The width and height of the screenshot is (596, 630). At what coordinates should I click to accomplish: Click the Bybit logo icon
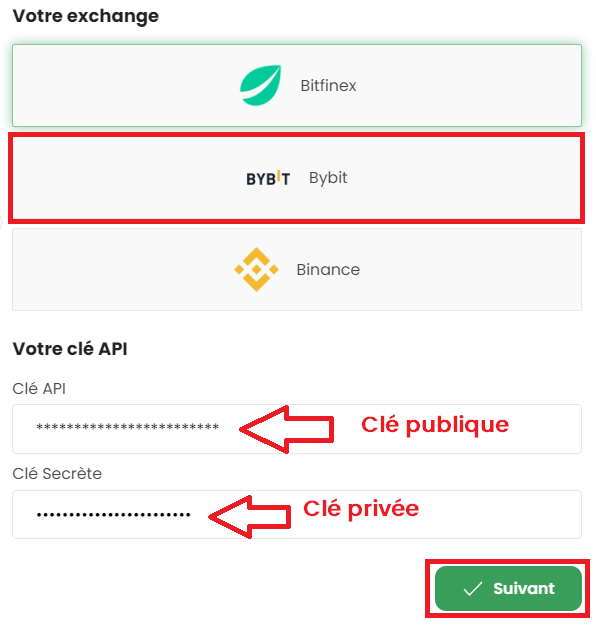pos(268,178)
